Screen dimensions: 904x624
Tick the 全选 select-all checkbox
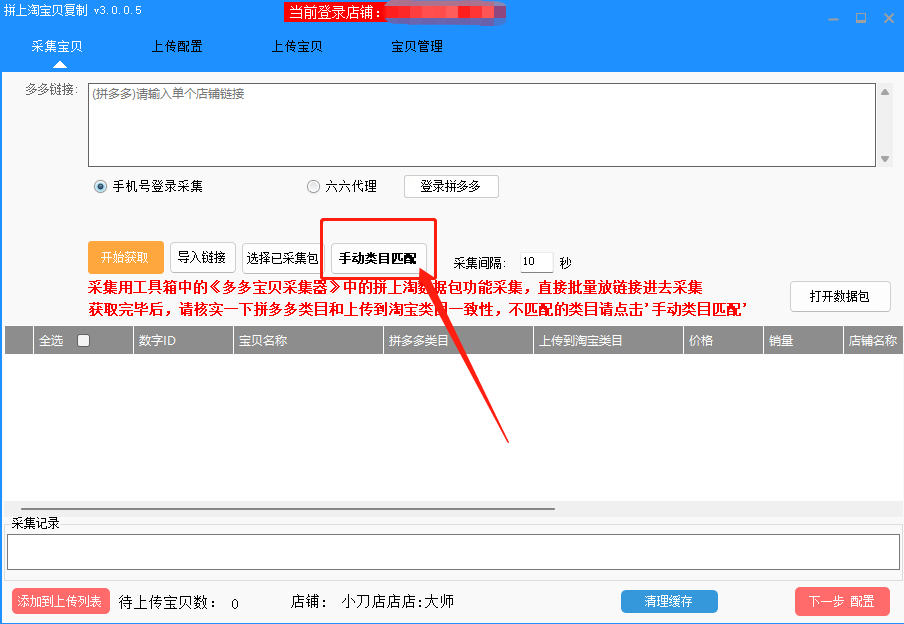point(84,341)
